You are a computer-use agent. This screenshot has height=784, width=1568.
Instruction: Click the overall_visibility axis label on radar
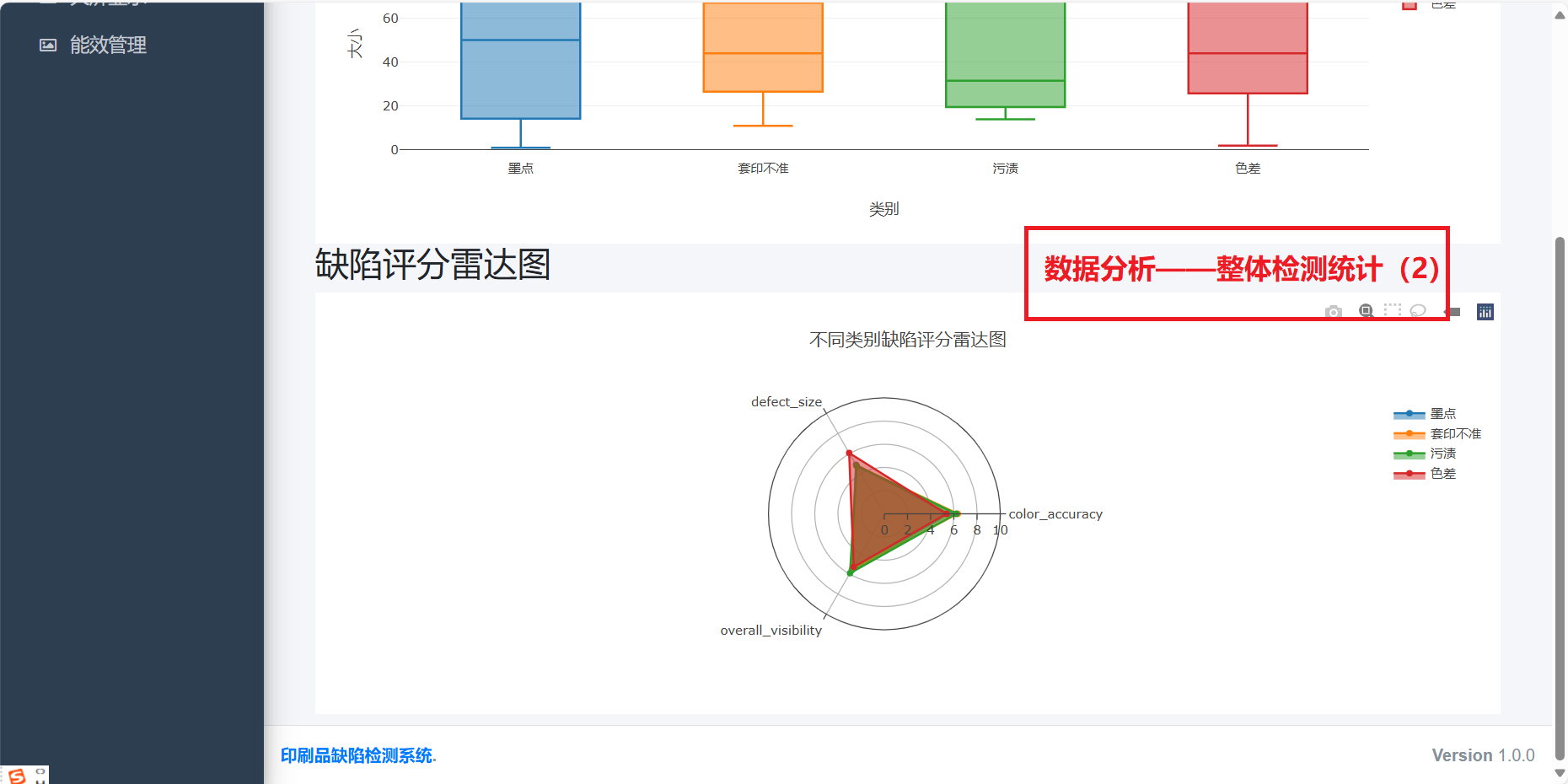pos(771,631)
